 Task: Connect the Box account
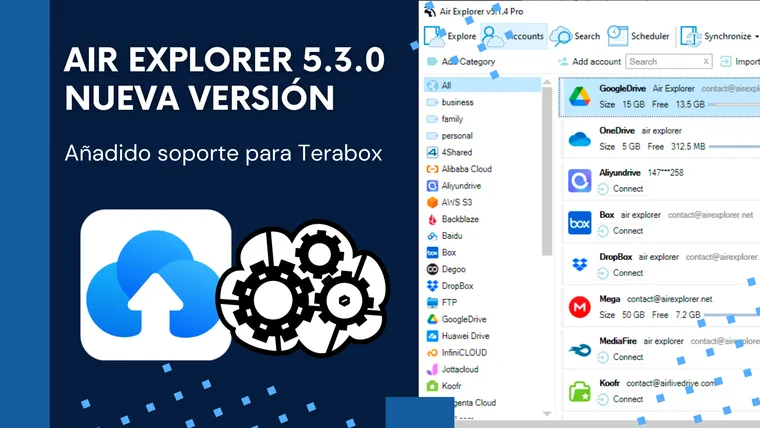[x=620, y=231]
